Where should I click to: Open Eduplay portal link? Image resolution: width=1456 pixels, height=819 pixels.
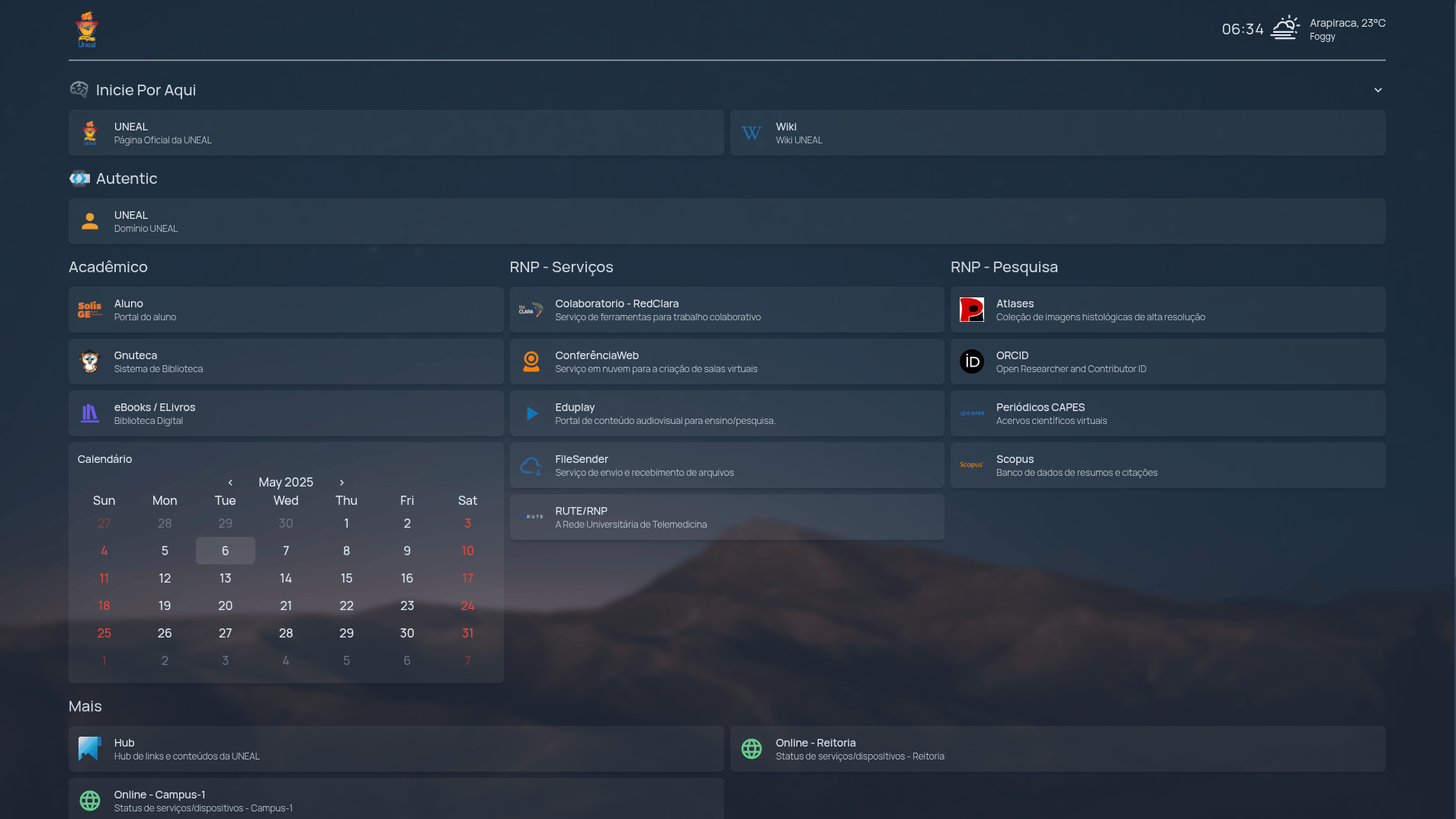pyautogui.click(x=727, y=413)
